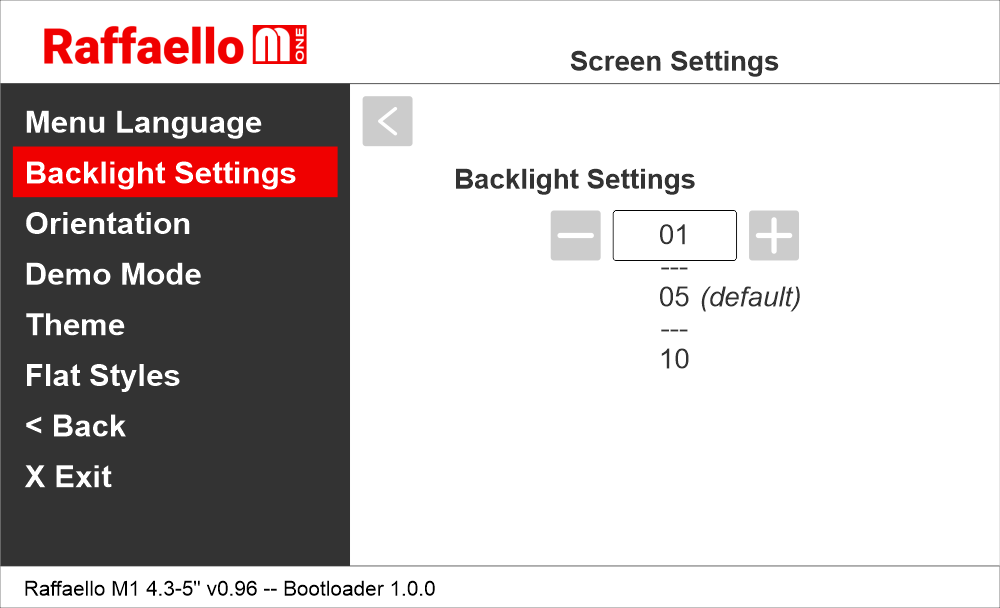Select the 05 backlight level value
This screenshot has width=1000, height=608.
coord(675,297)
